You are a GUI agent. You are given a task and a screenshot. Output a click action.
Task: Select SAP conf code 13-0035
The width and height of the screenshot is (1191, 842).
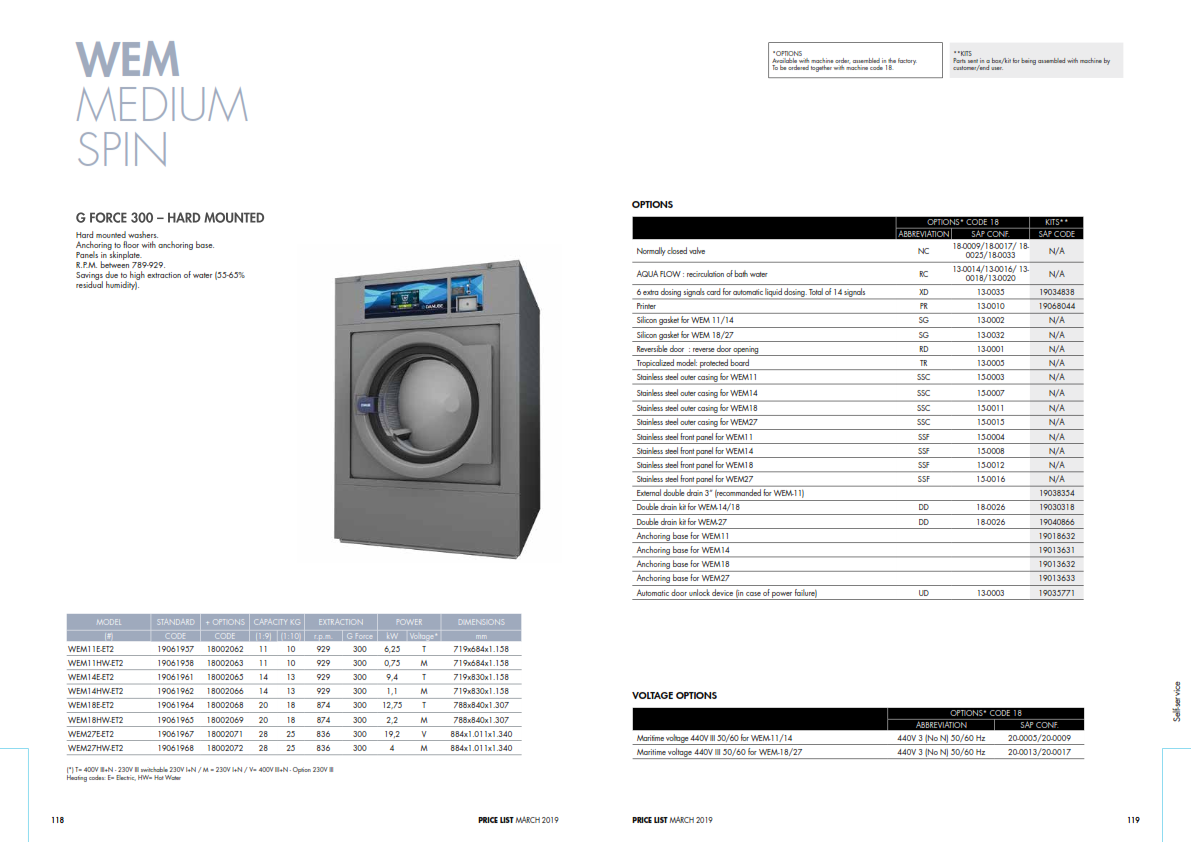990,292
